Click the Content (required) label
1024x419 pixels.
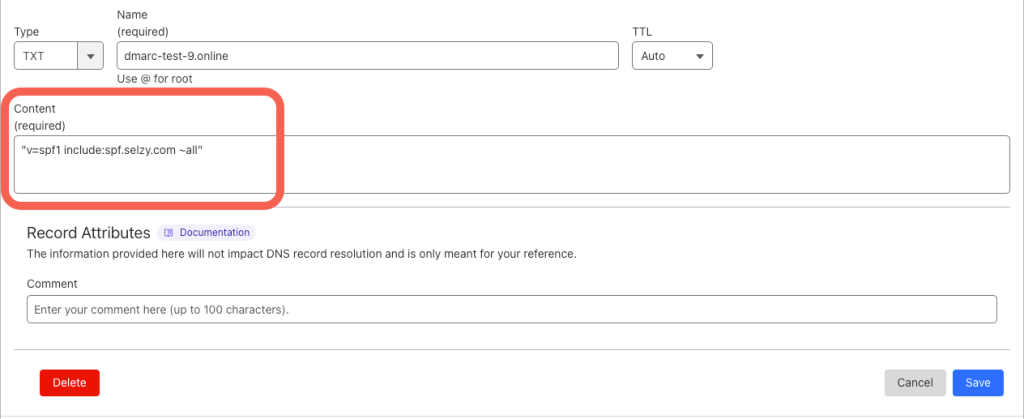tap(39, 117)
